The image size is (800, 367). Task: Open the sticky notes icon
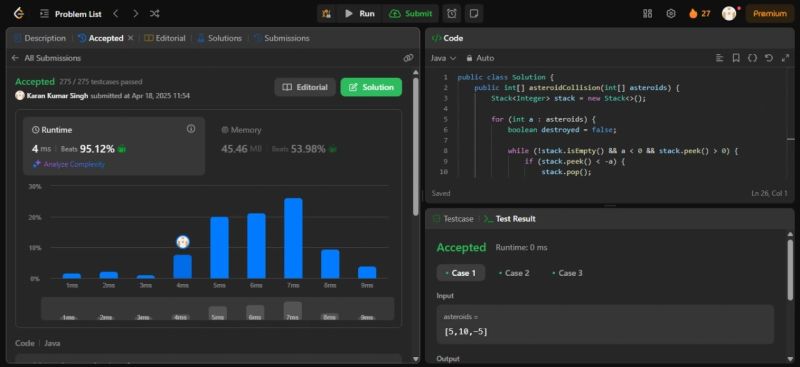coord(474,14)
